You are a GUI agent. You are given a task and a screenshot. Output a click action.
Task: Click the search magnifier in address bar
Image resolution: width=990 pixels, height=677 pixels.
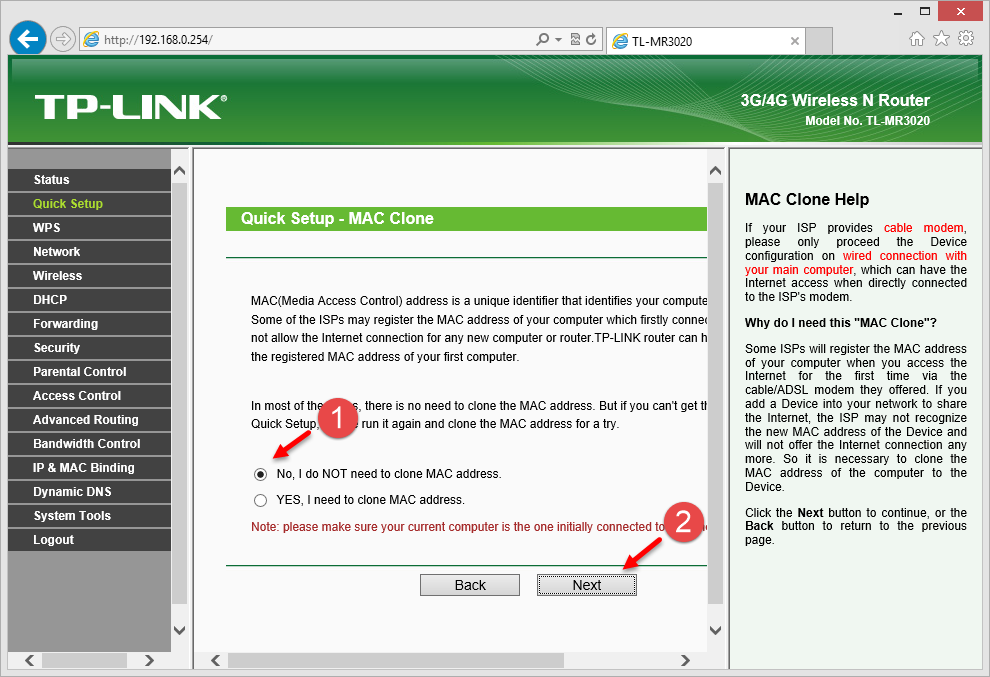click(x=542, y=40)
